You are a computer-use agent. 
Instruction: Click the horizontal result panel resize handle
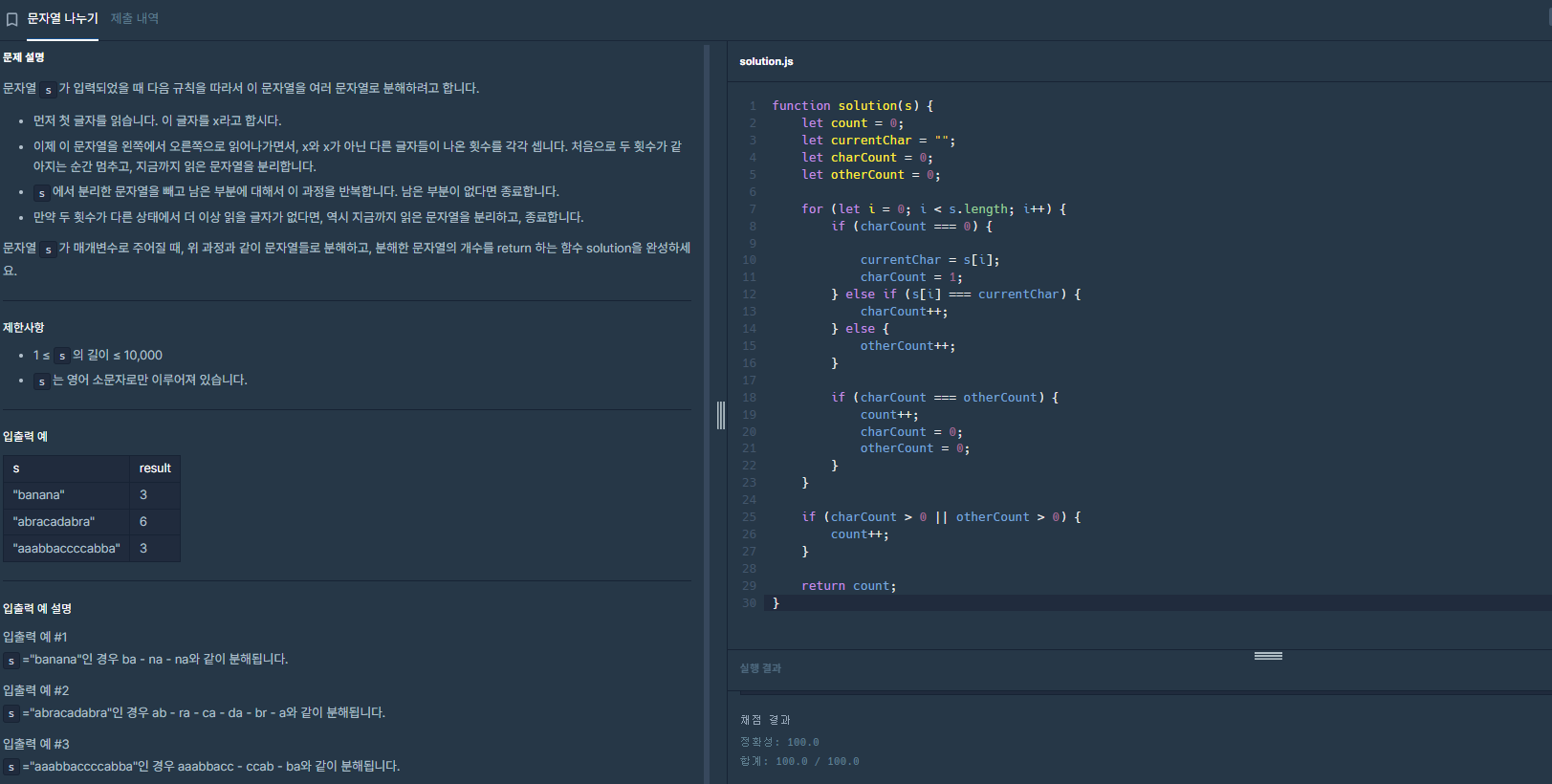point(1268,656)
